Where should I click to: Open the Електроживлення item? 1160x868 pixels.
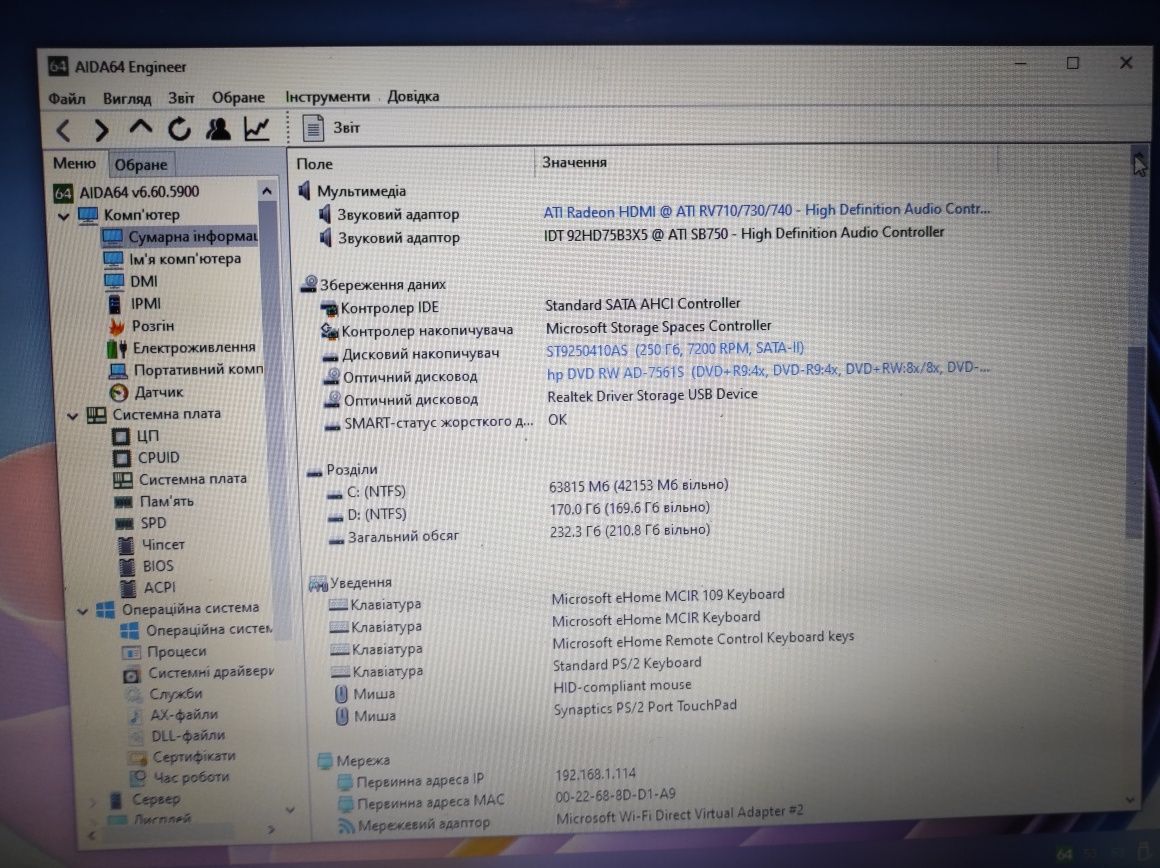click(x=181, y=348)
